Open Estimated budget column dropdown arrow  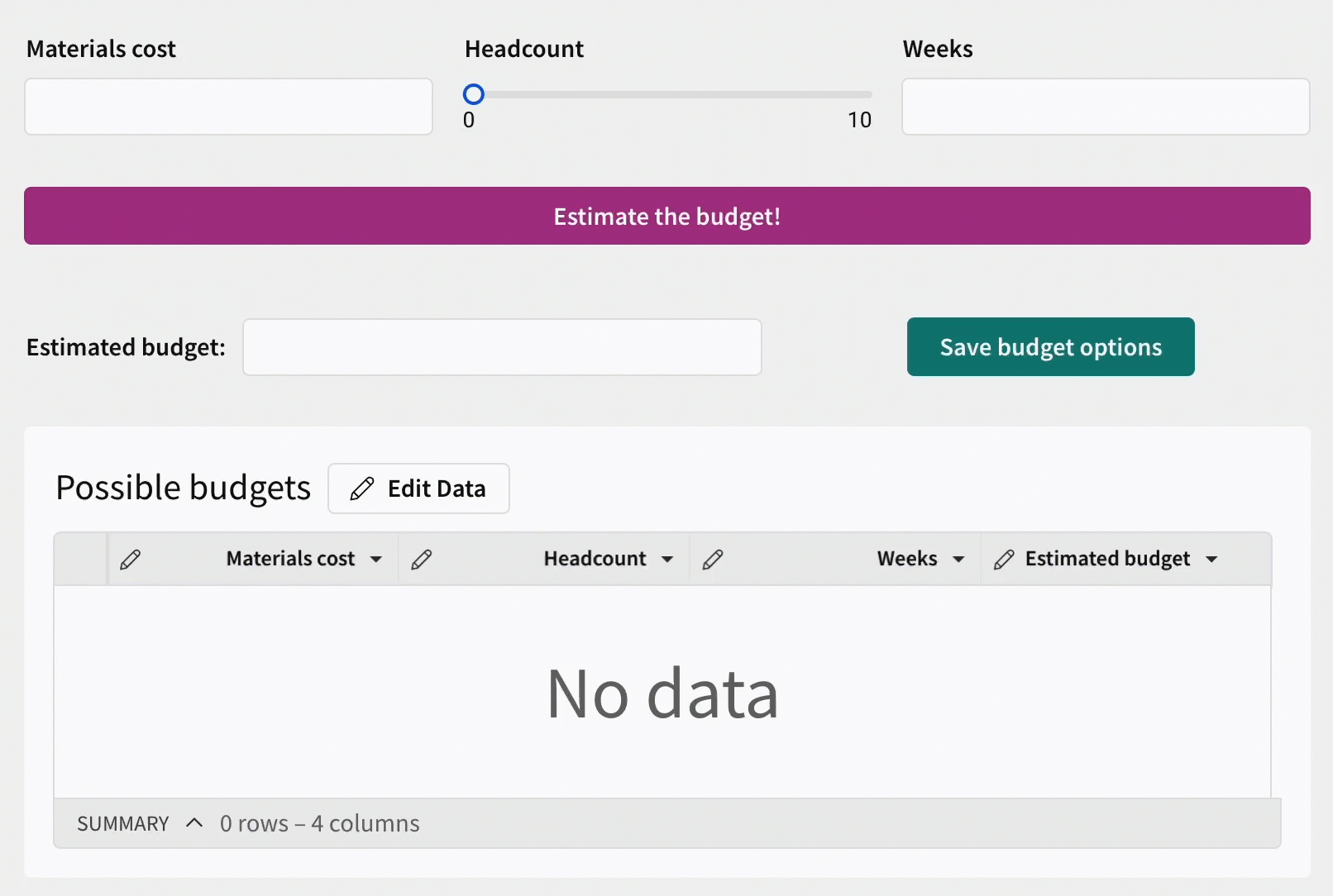(1211, 560)
